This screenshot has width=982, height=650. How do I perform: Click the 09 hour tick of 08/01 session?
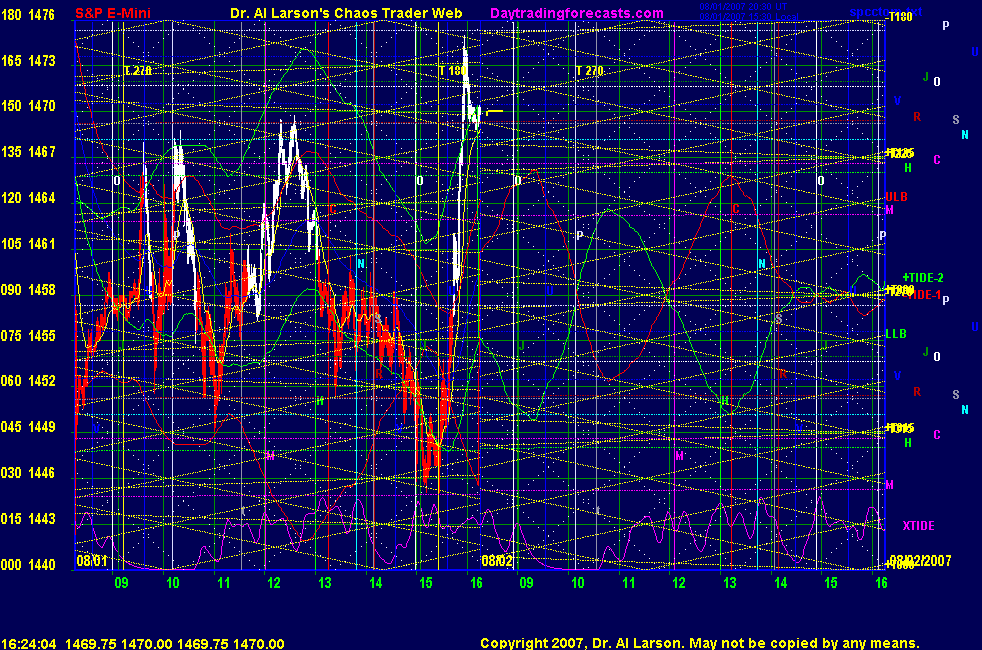tap(121, 583)
